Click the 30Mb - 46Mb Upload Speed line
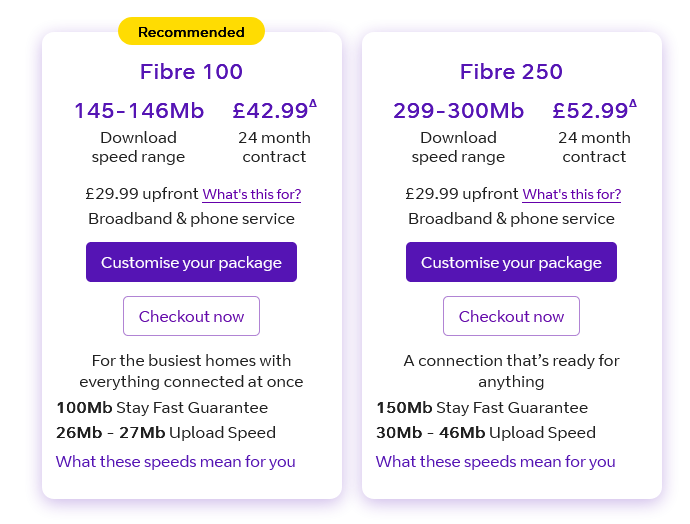 coord(486,432)
